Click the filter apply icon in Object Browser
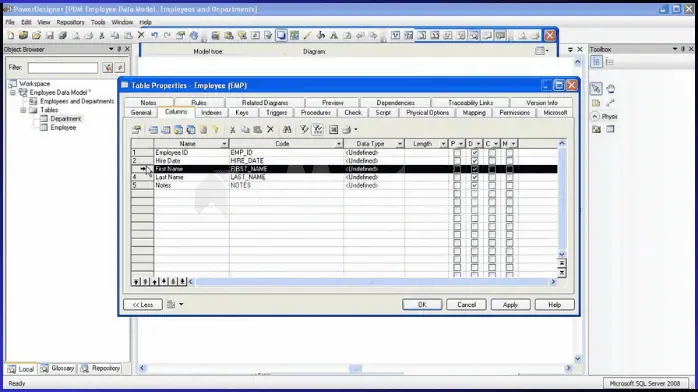This screenshot has height=392, width=698. coord(107,68)
